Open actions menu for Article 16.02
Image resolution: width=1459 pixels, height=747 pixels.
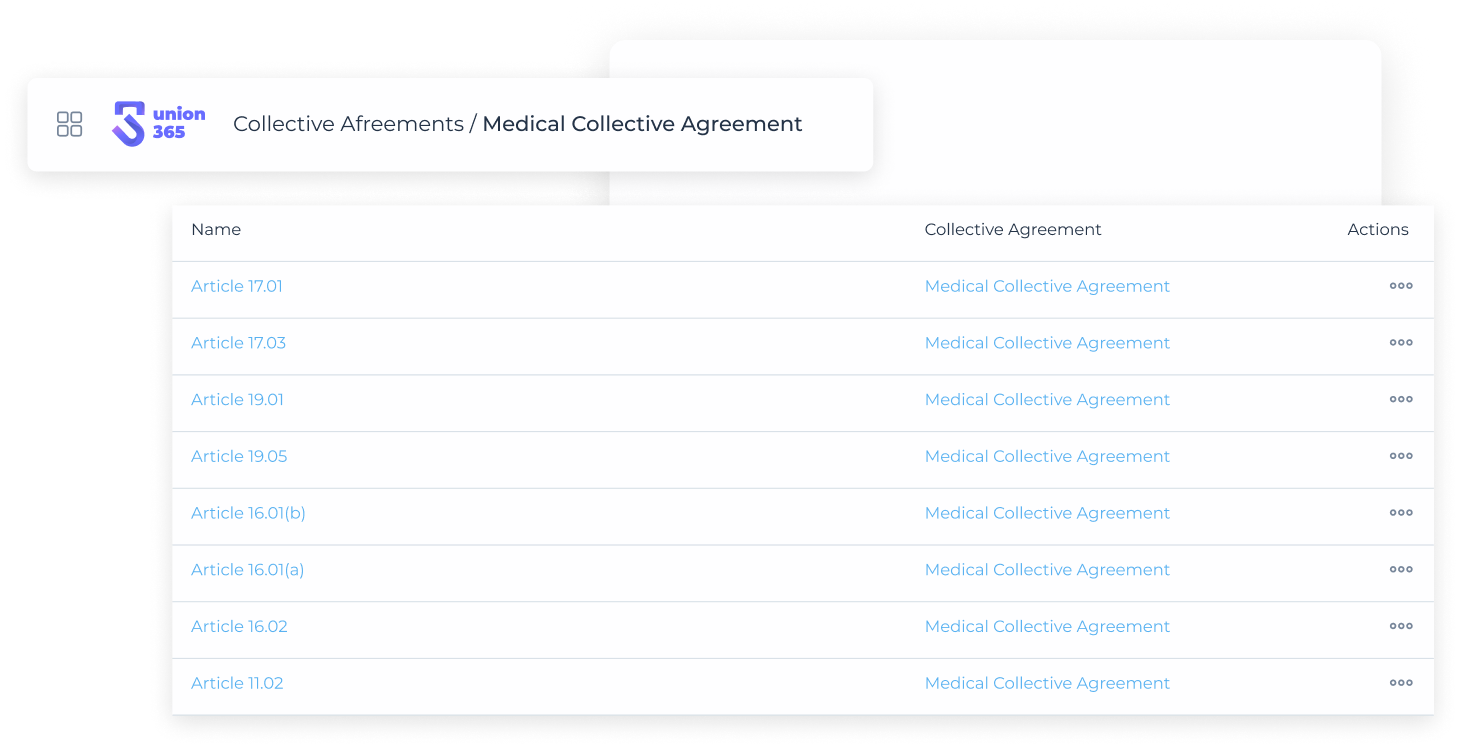1401,626
